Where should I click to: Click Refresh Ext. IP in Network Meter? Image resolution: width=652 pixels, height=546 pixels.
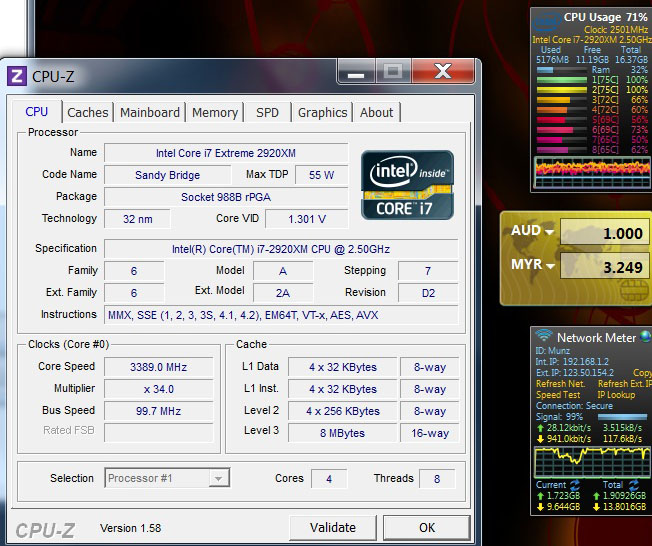point(625,383)
